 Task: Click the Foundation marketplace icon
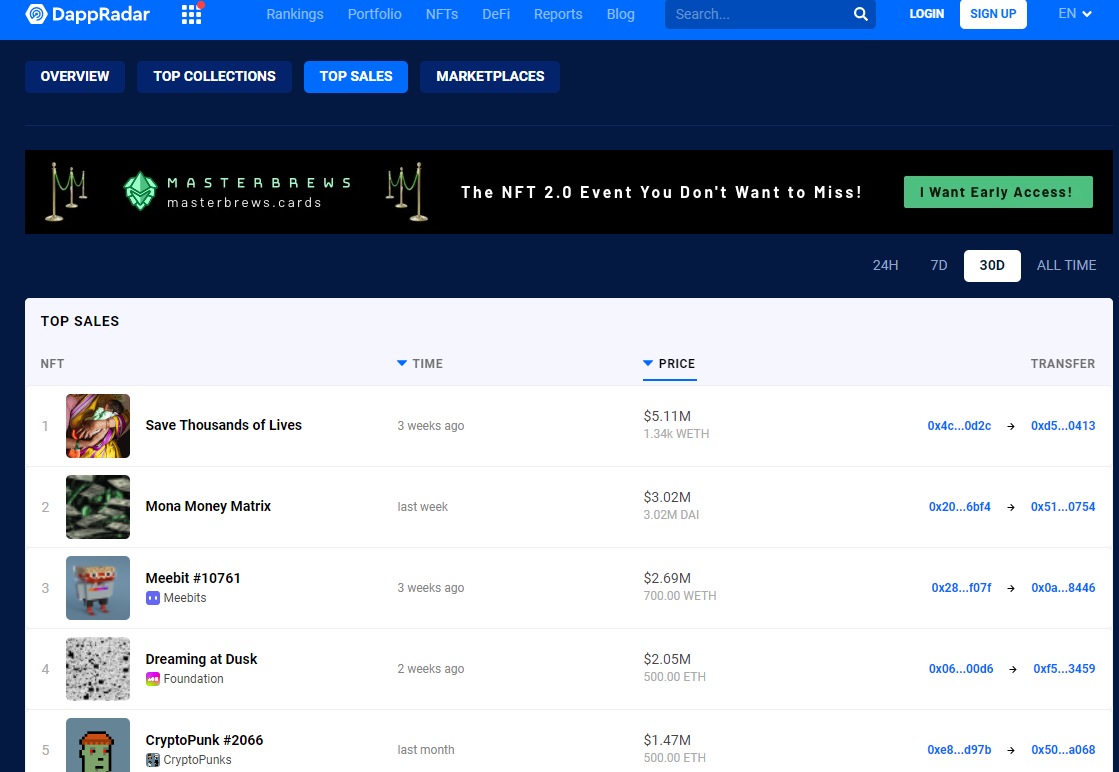click(x=153, y=679)
